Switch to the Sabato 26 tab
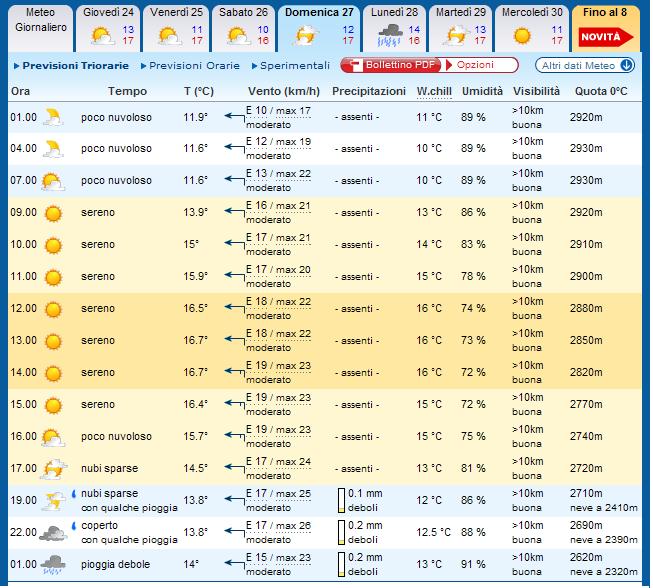653x588 pixels. click(x=243, y=28)
